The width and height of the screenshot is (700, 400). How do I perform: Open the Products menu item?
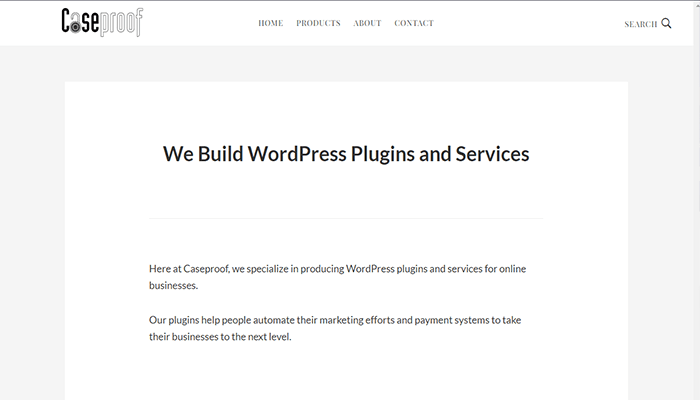(x=318, y=23)
